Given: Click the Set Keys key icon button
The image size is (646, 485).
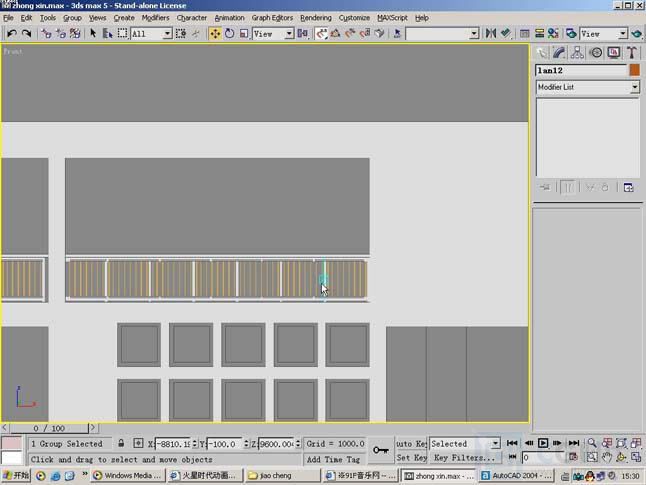Looking at the screenshot, I should (x=381, y=450).
